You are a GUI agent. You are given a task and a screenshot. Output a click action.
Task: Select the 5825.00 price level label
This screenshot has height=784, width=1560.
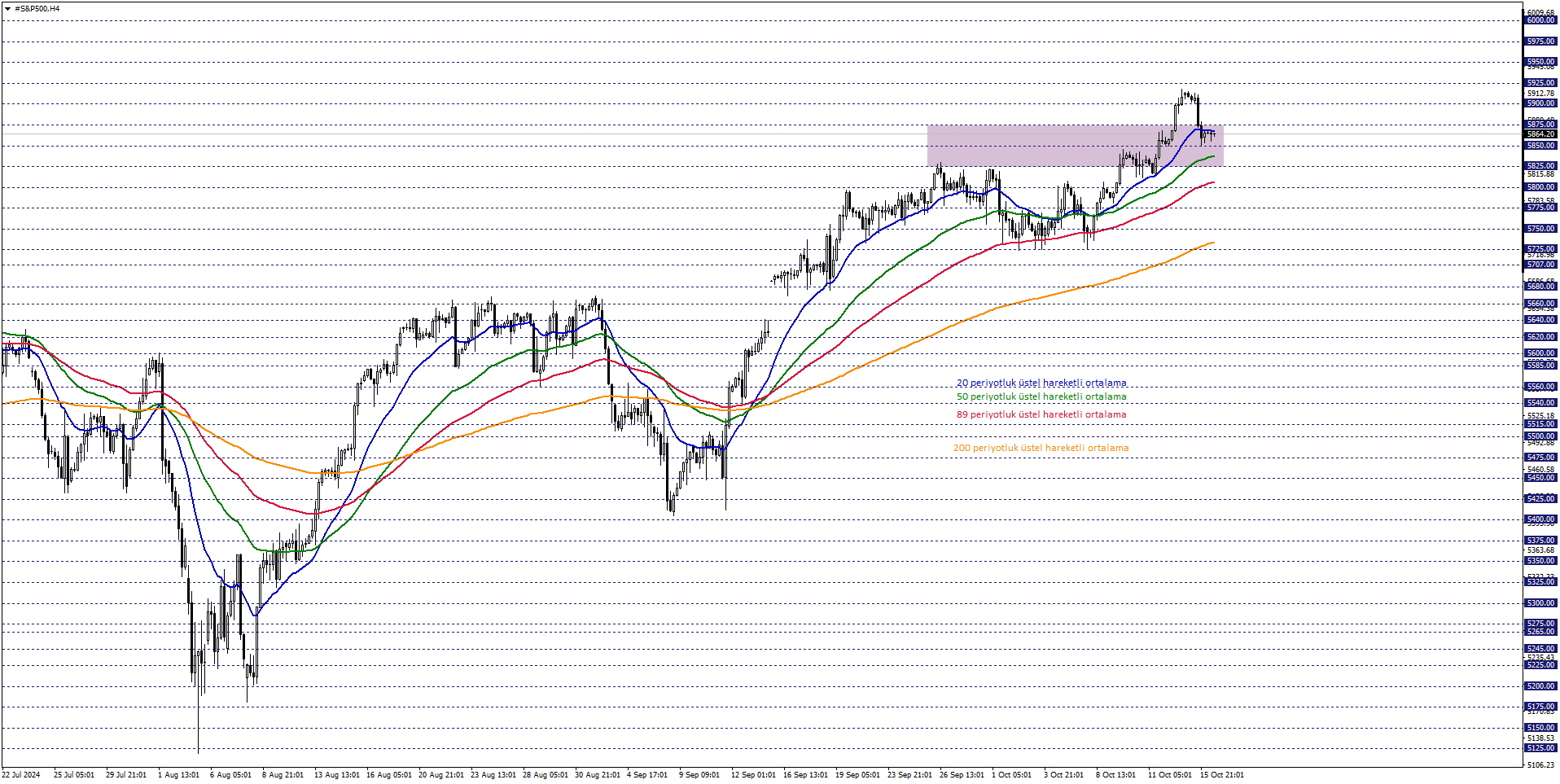[1540, 166]
